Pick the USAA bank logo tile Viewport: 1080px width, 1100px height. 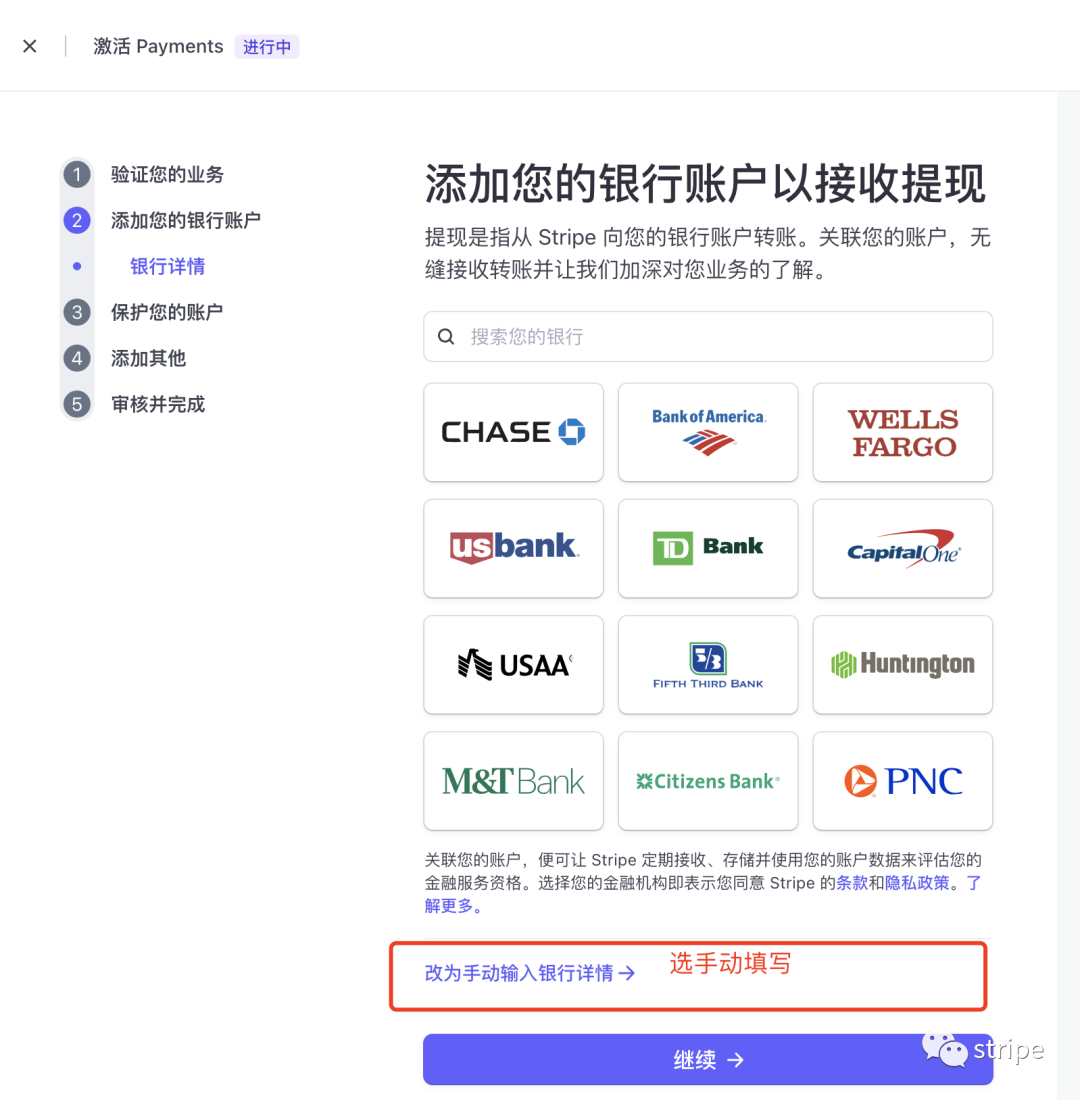click(x=513, y=664)
